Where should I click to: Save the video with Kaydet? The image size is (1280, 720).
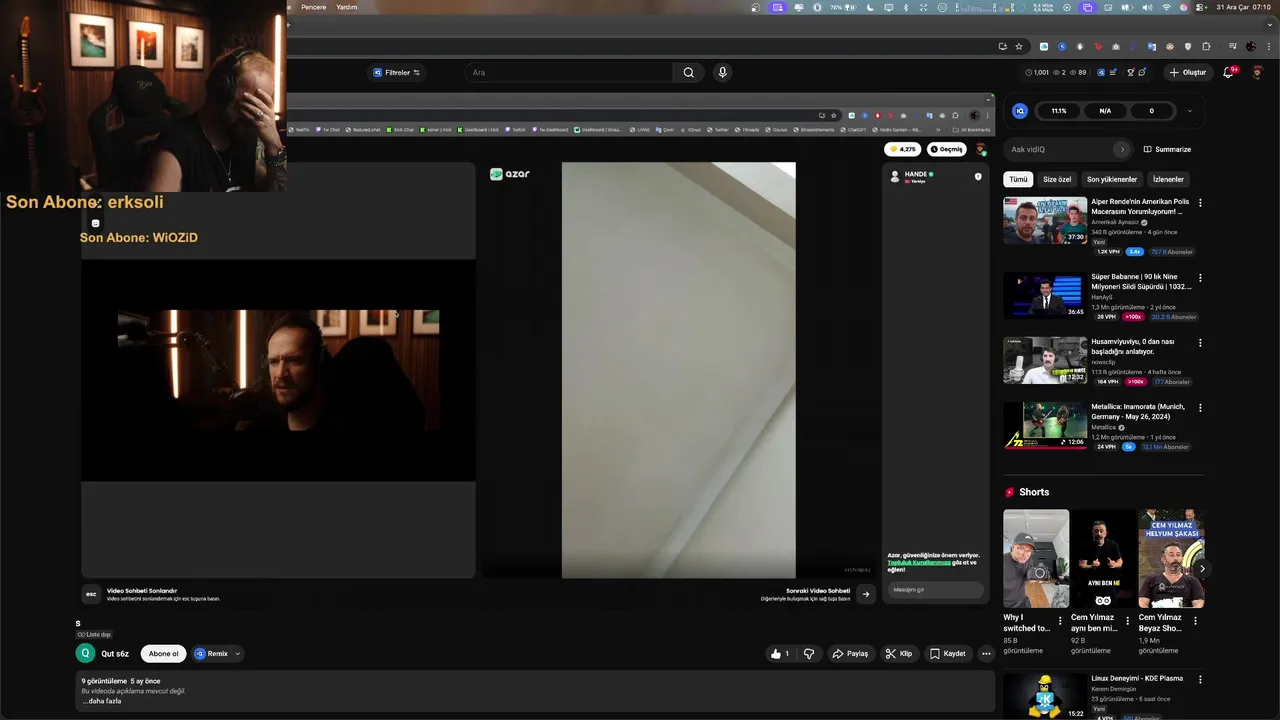pos(948,654)
